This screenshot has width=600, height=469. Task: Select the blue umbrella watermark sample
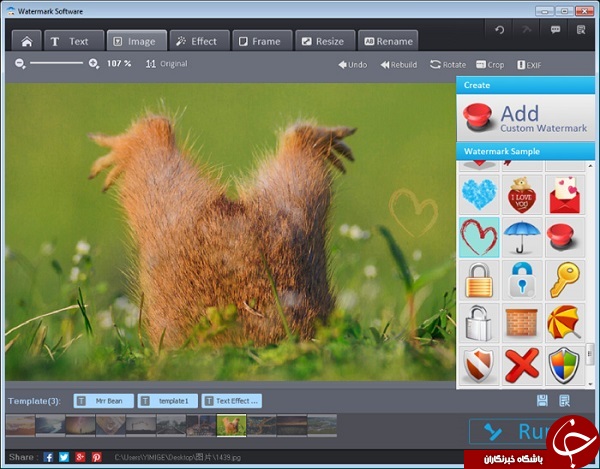tap(522, 238)
